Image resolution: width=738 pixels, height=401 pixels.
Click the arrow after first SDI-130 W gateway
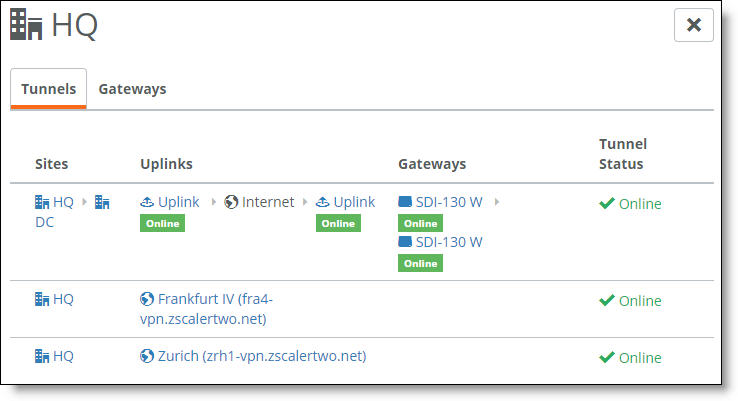pos(497,202)
